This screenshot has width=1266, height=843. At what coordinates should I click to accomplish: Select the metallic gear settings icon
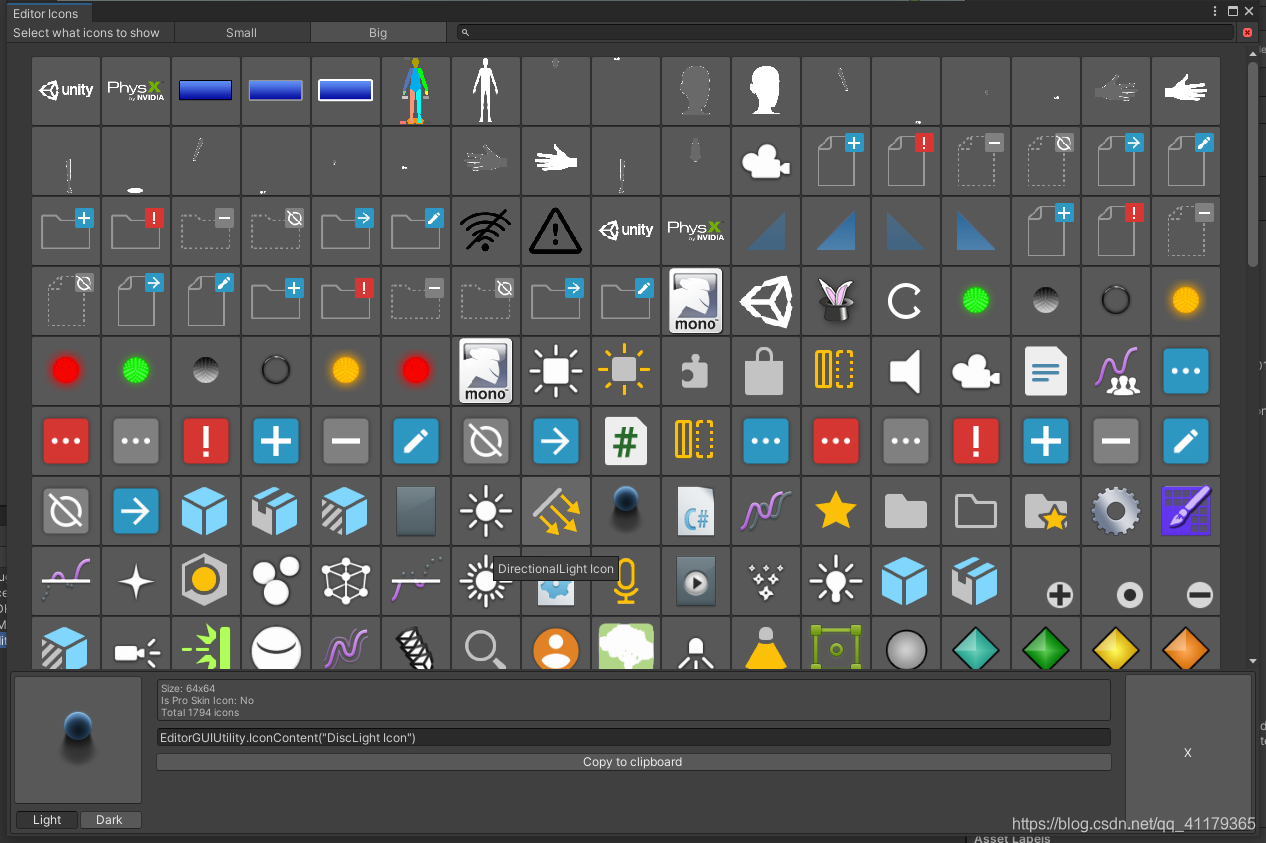[1115, 511]
